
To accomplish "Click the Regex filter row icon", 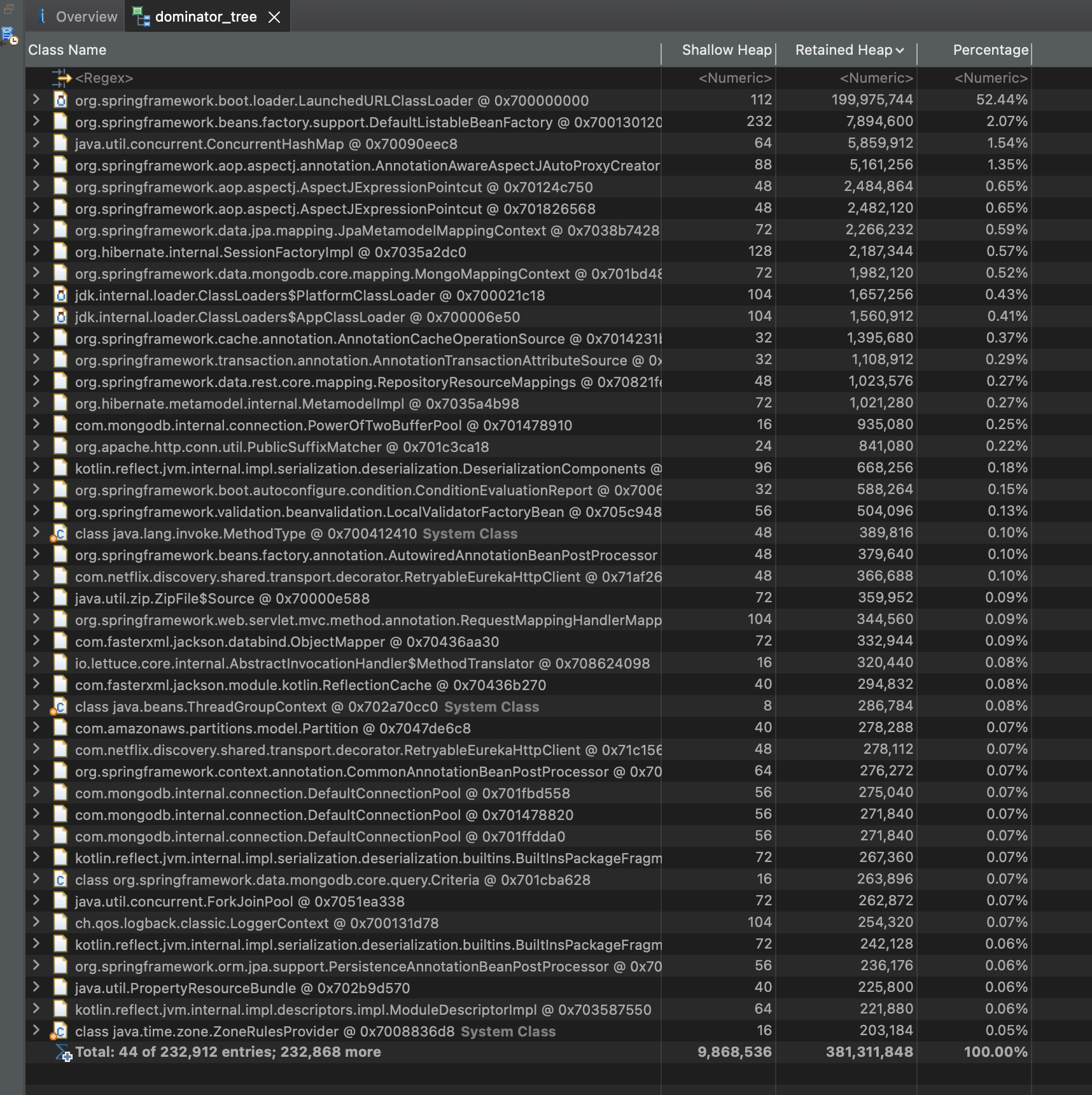I will tap(61, 78).
